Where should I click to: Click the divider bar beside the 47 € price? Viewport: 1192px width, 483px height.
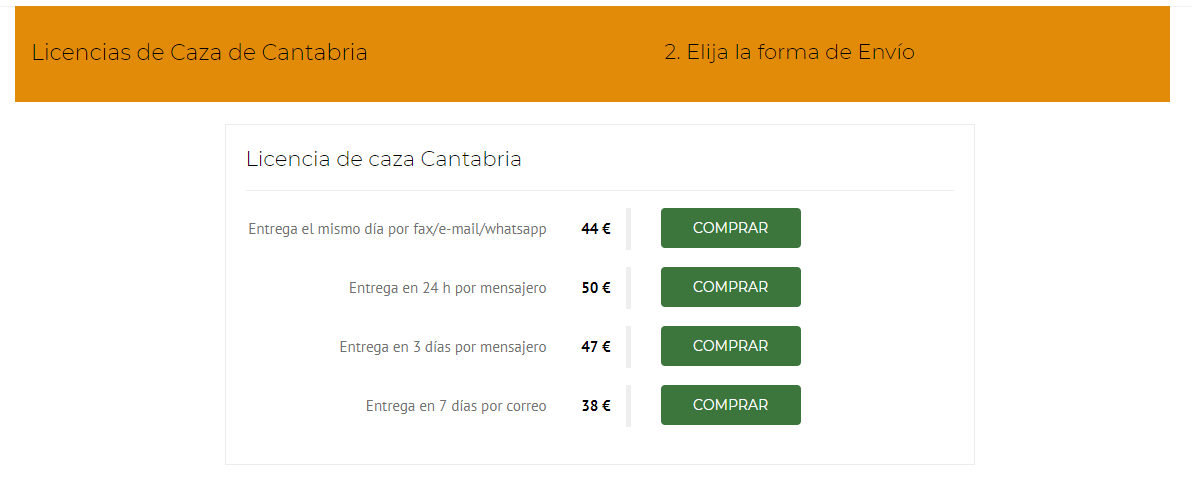tap(628, 346)
